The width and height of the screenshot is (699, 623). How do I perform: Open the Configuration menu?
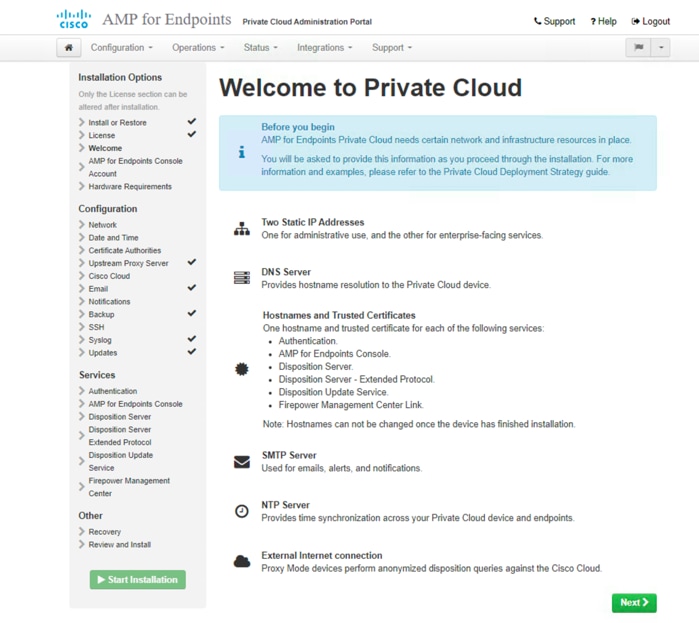122,48
